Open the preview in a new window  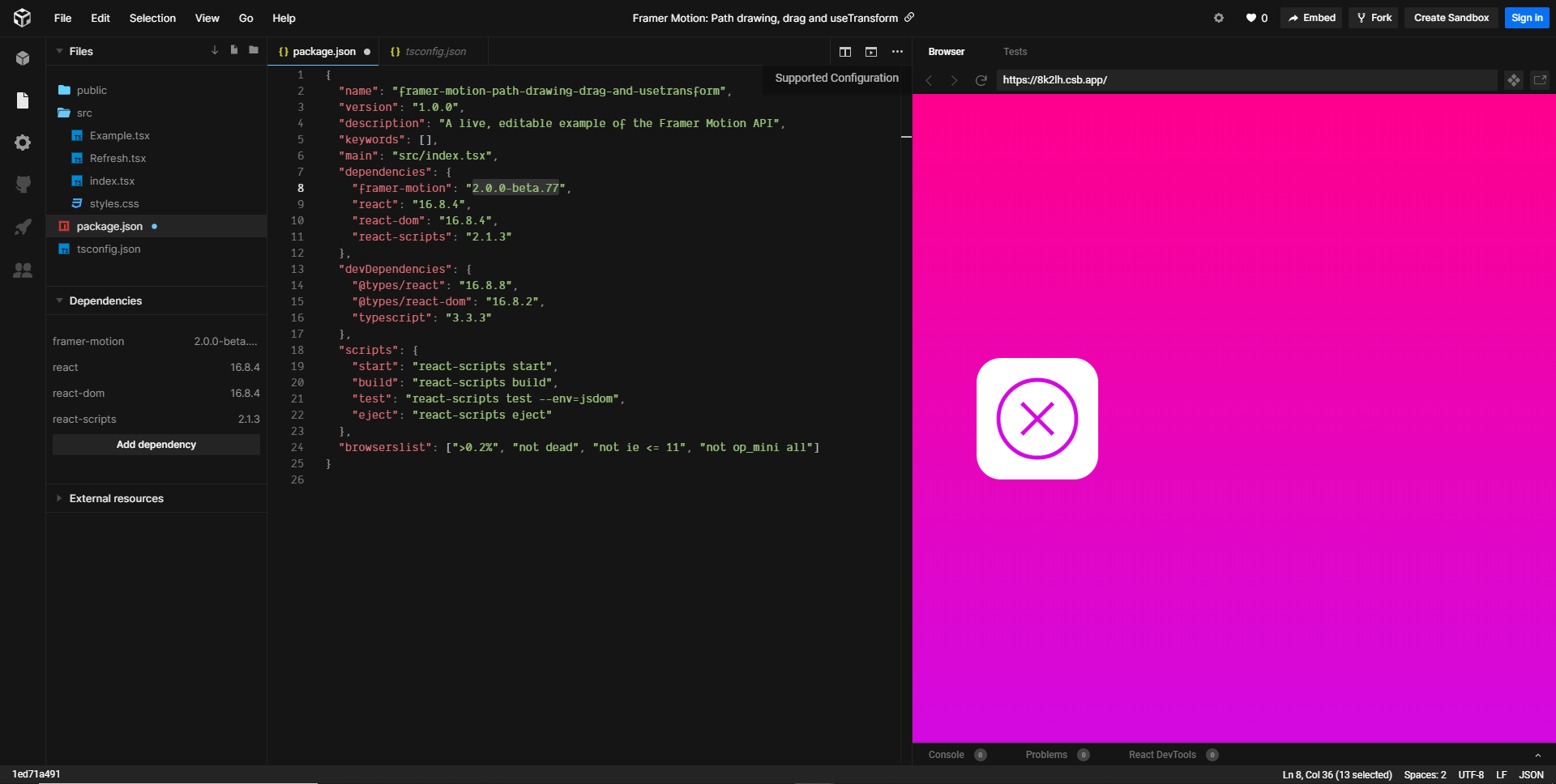click(x=1540, y=80)
